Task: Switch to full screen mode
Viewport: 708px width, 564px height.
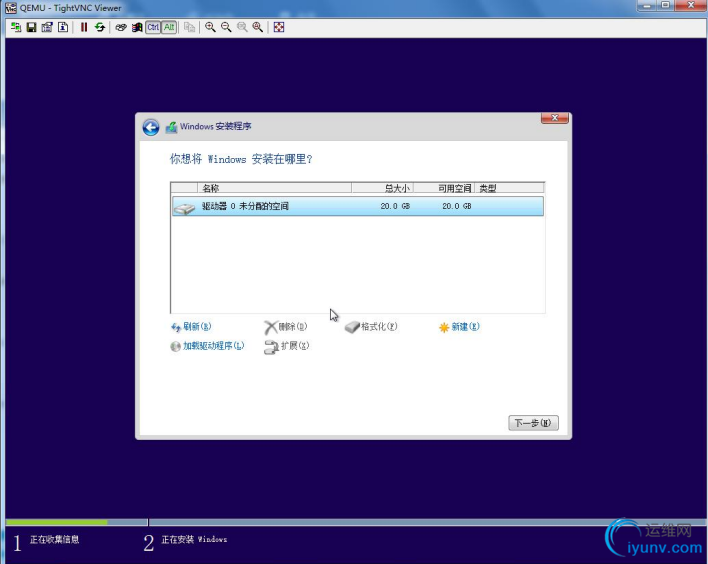Action: tap(279, 27)
